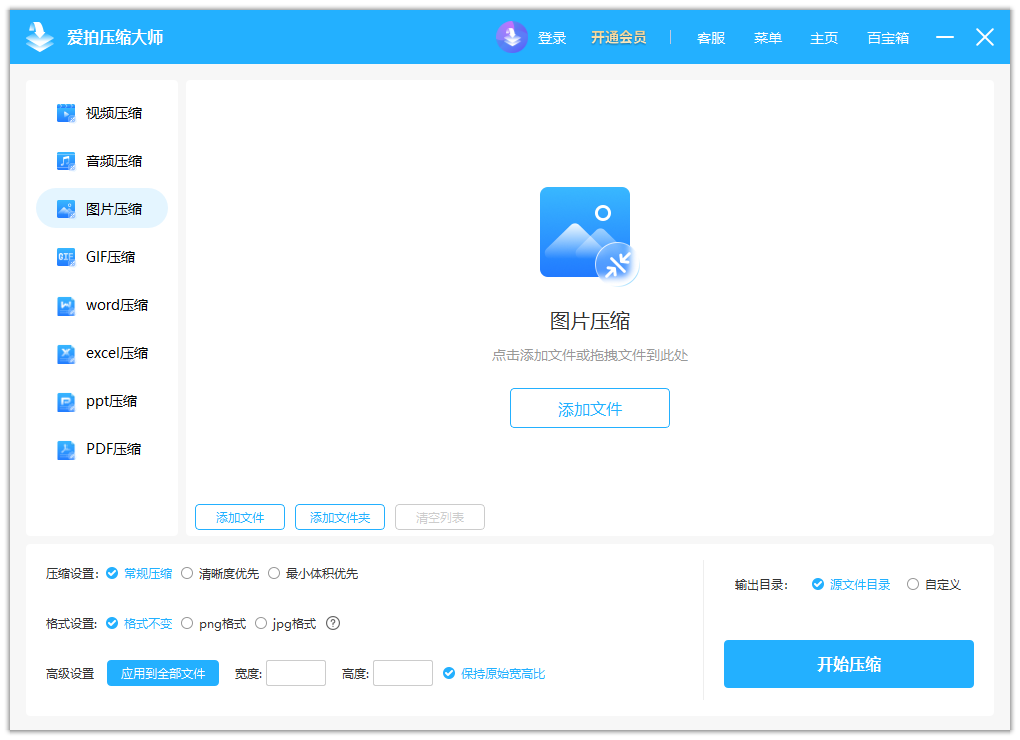The height and width of the screenshot is (740, 1020).
Task: Click the 点击添加文件或拖拽文件到此处 hint text
Action: (x=589, y=355)
